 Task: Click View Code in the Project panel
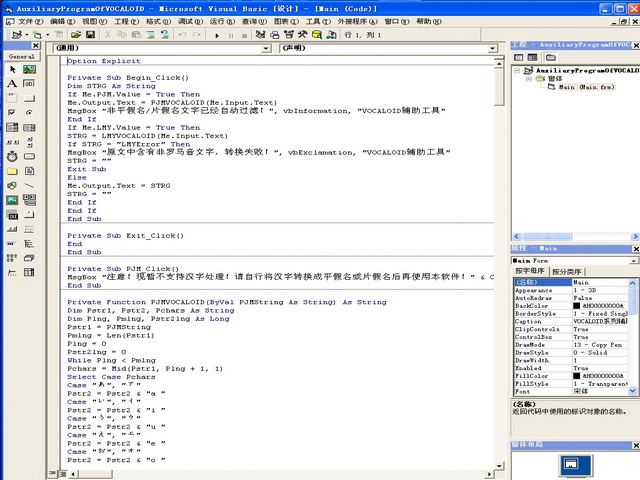tap(518, 57)
